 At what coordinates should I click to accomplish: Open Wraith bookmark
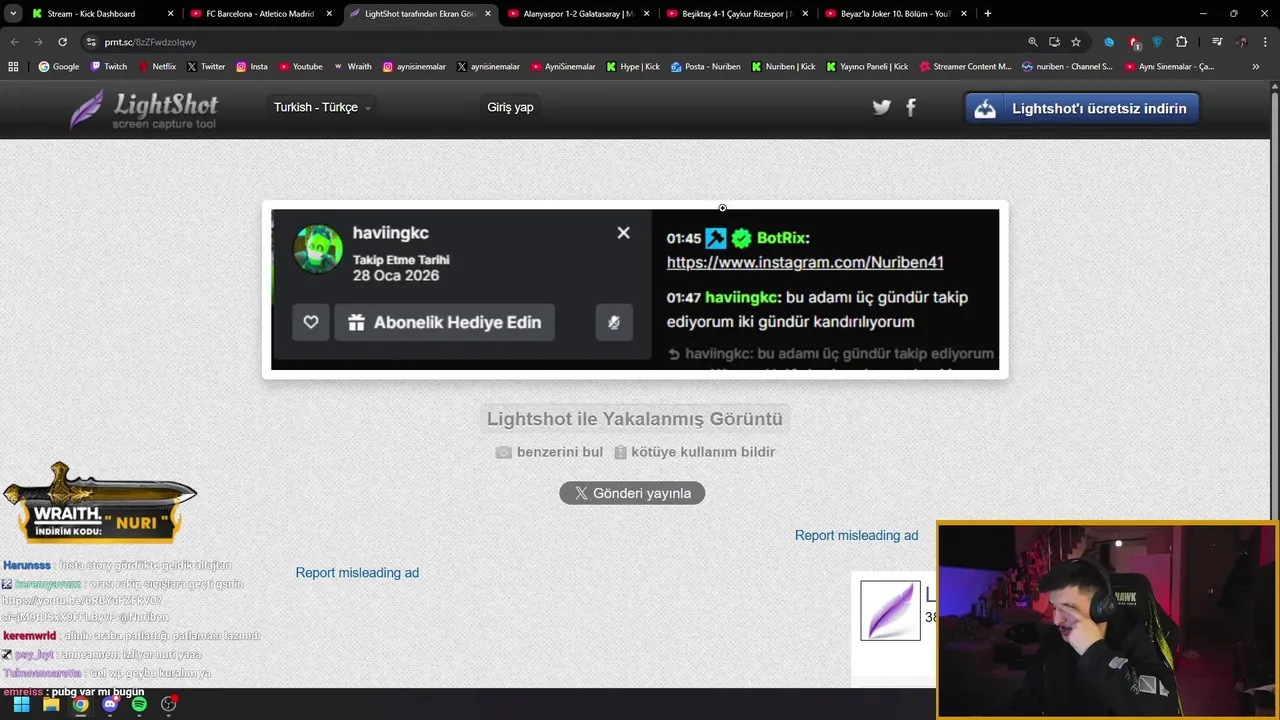(353, 67)
